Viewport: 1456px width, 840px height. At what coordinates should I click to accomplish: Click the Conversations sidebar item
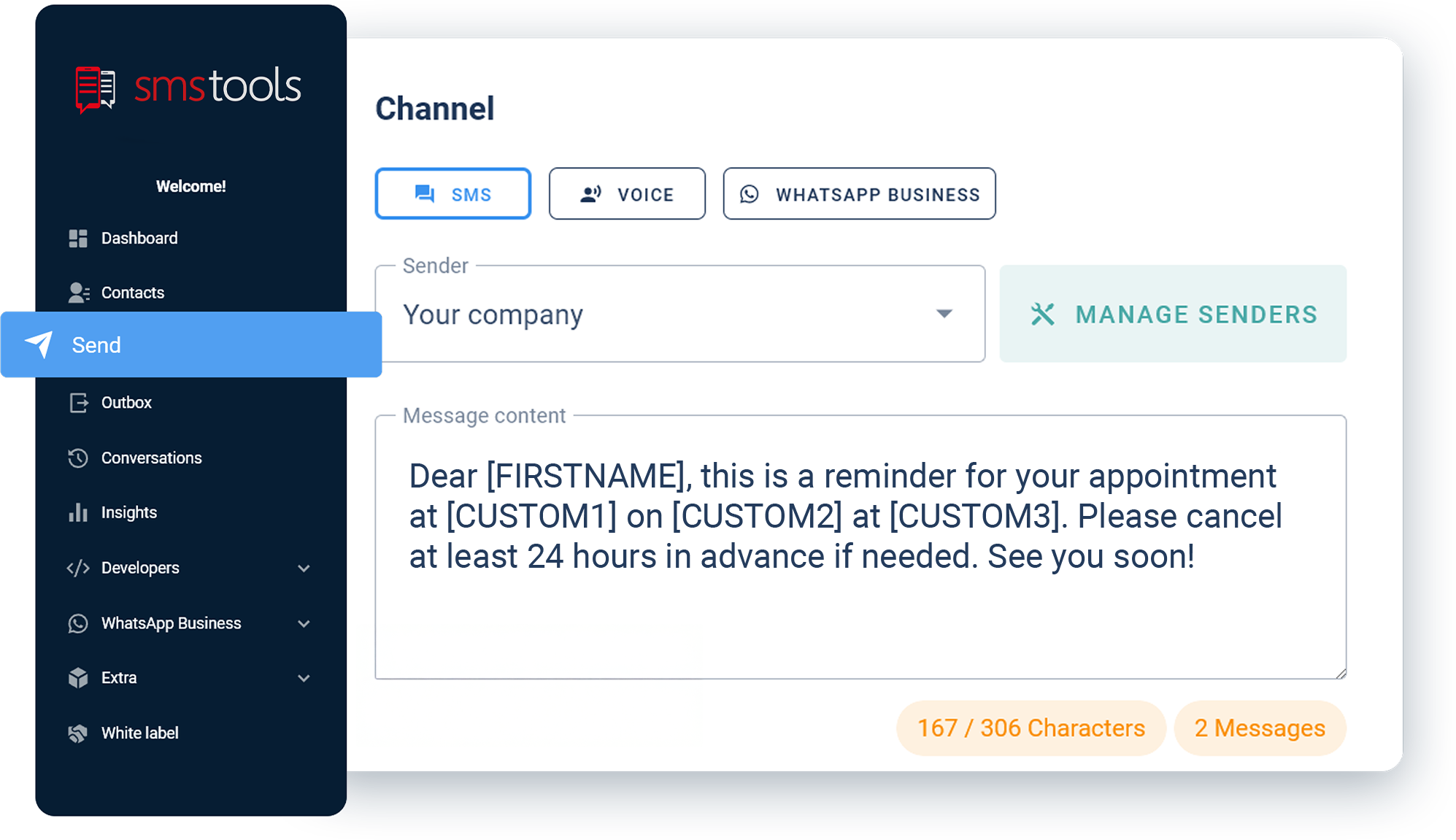coord(152,458)
